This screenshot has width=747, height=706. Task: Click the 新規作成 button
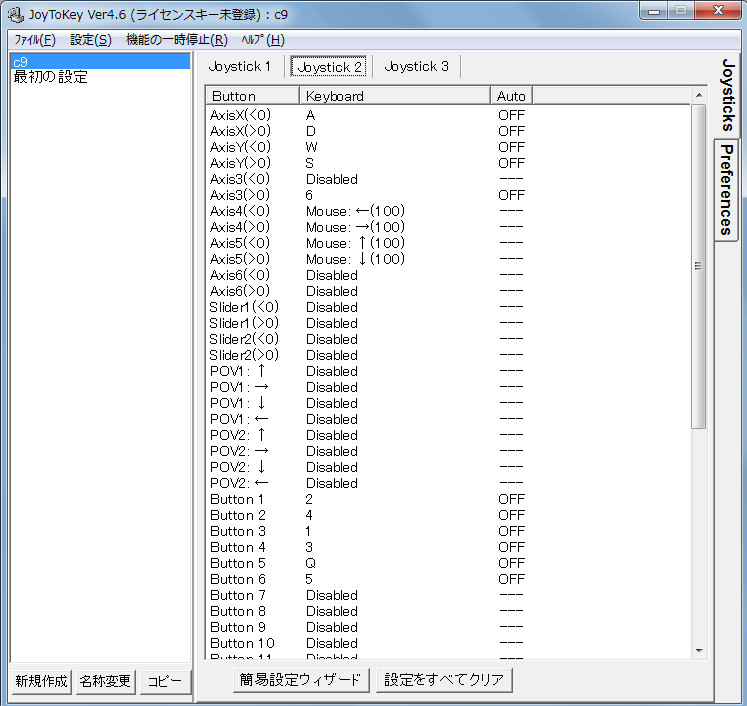pos(41,681)
